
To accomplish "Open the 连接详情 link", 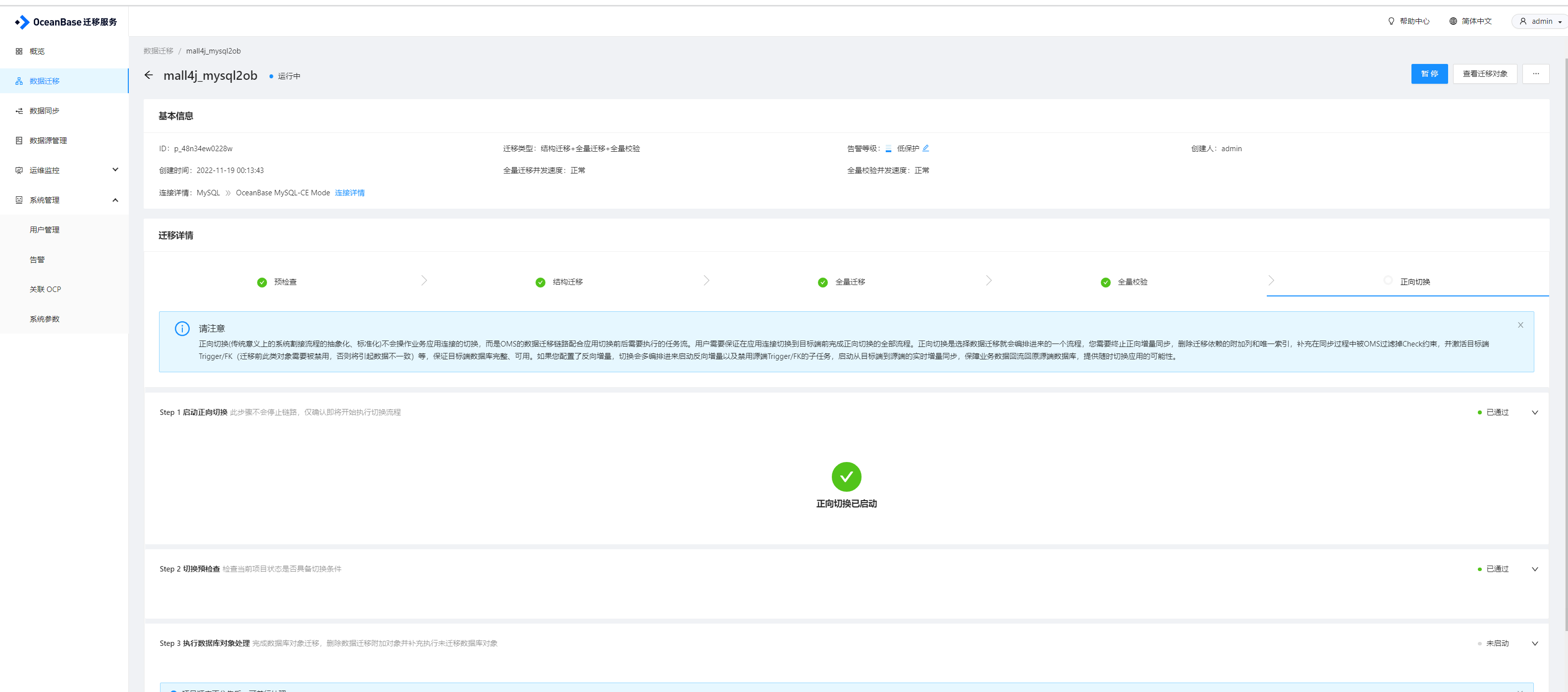I will (349, 192).
